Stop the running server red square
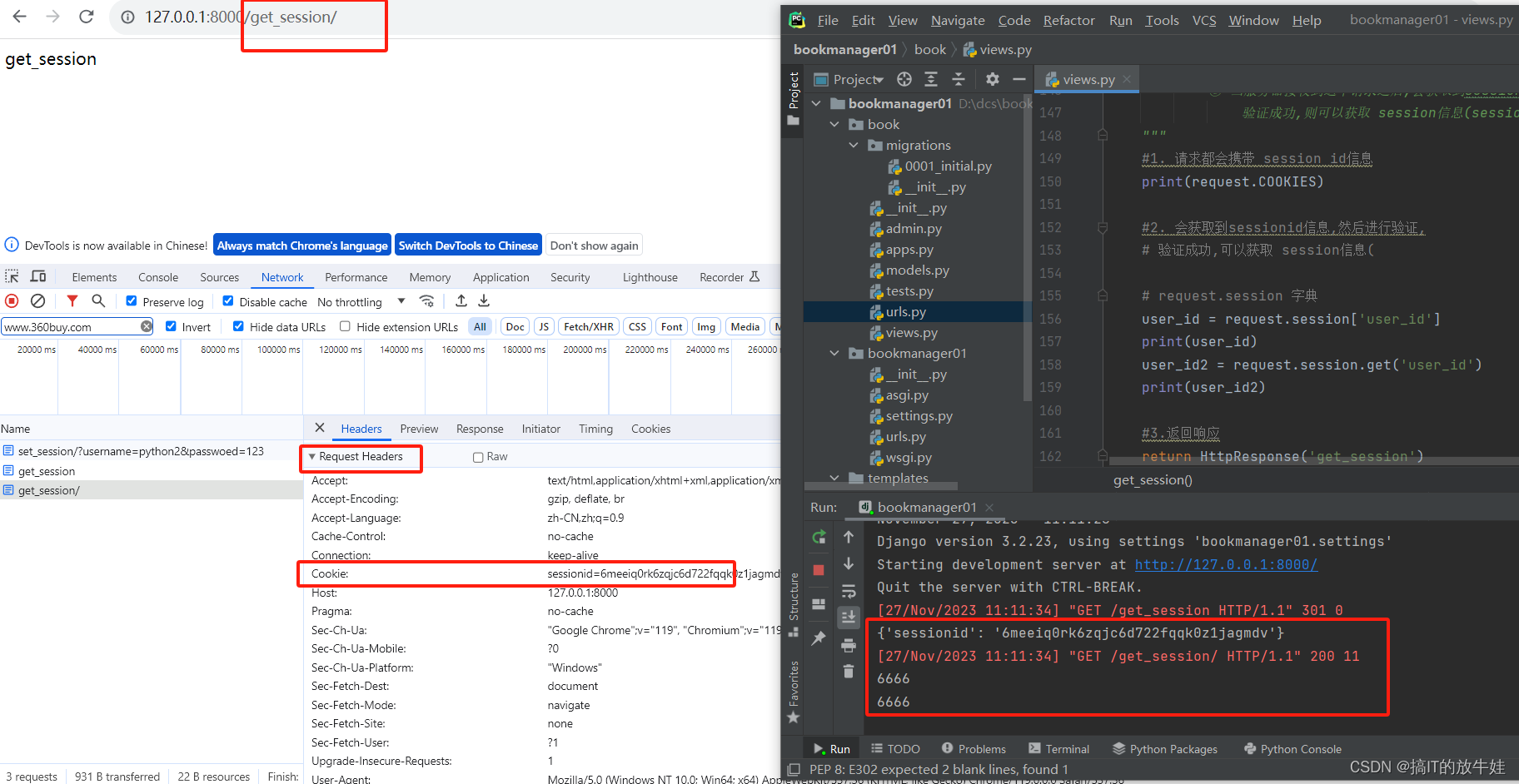Image resolution: width=1519 pixels, height=784 pixels. click(819, 570)
